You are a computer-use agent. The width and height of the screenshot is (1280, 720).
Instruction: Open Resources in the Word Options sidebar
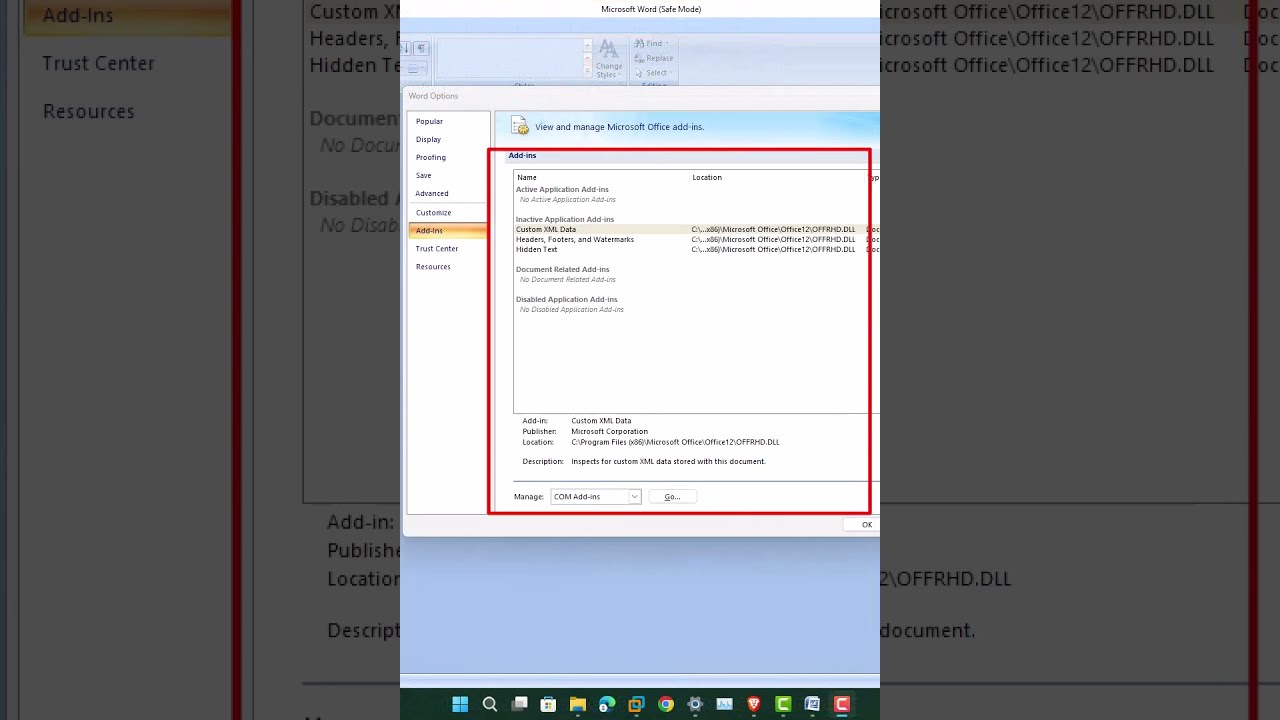tap(433, 266)
